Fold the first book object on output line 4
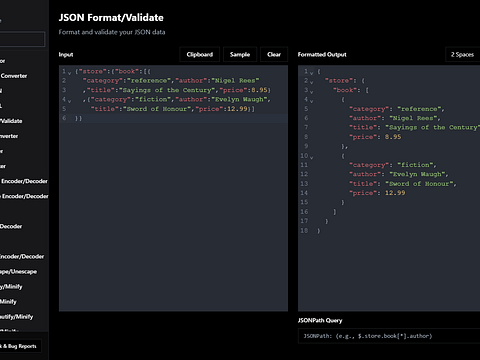The width and height of the screenshot is (480, 360). coord(311,100)
